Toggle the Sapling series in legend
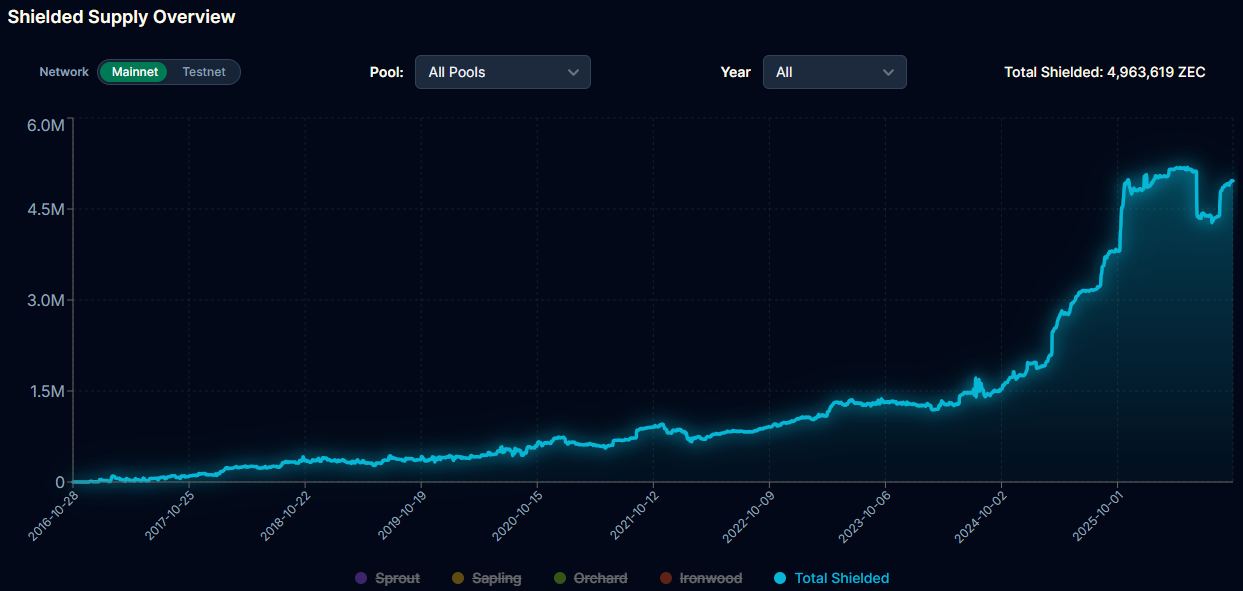The height and width of the screenshot is (591, 1243). point(485,578)
